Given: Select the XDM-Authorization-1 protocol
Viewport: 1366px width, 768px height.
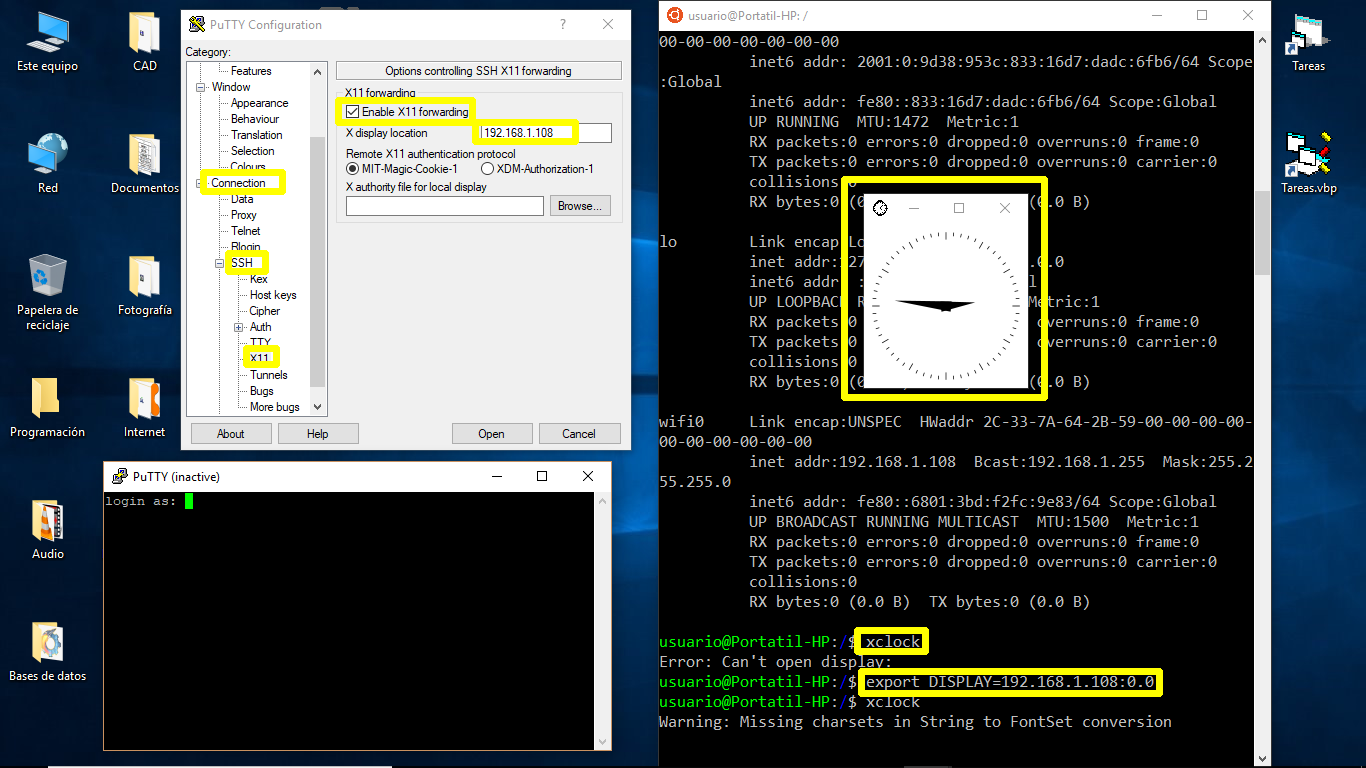Looking at the screenshot, I should point(487,168).
